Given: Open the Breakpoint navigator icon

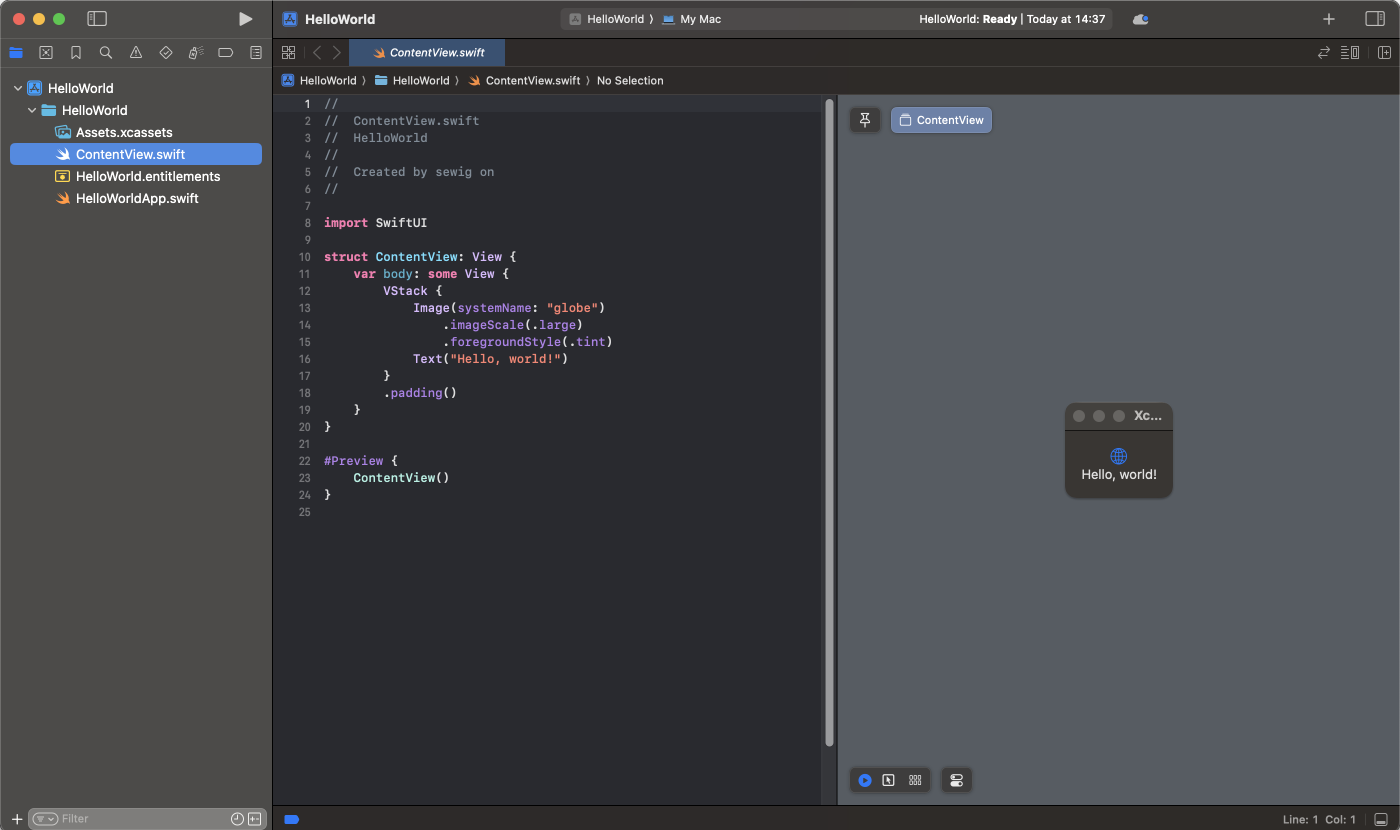Looking at the screenshot, I should 226,53.
